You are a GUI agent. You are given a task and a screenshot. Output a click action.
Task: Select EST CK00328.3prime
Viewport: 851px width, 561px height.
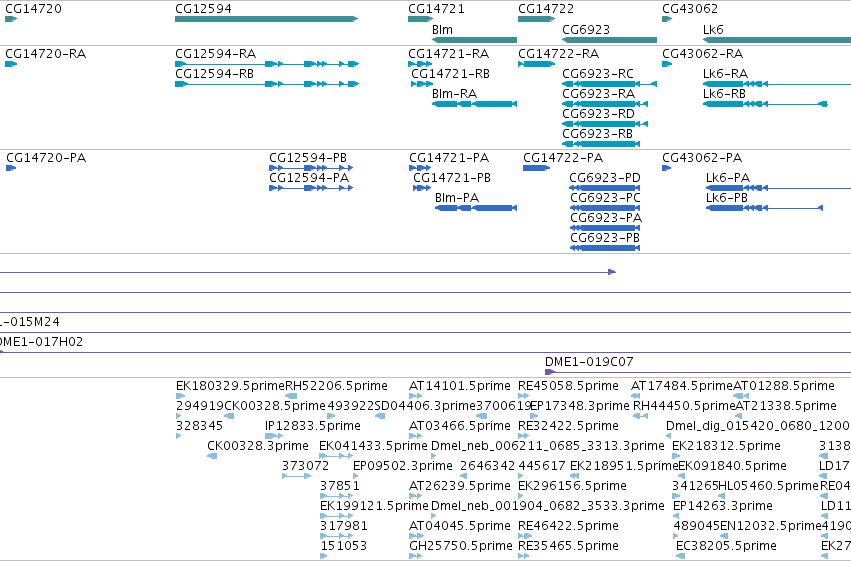pos(212,456)
